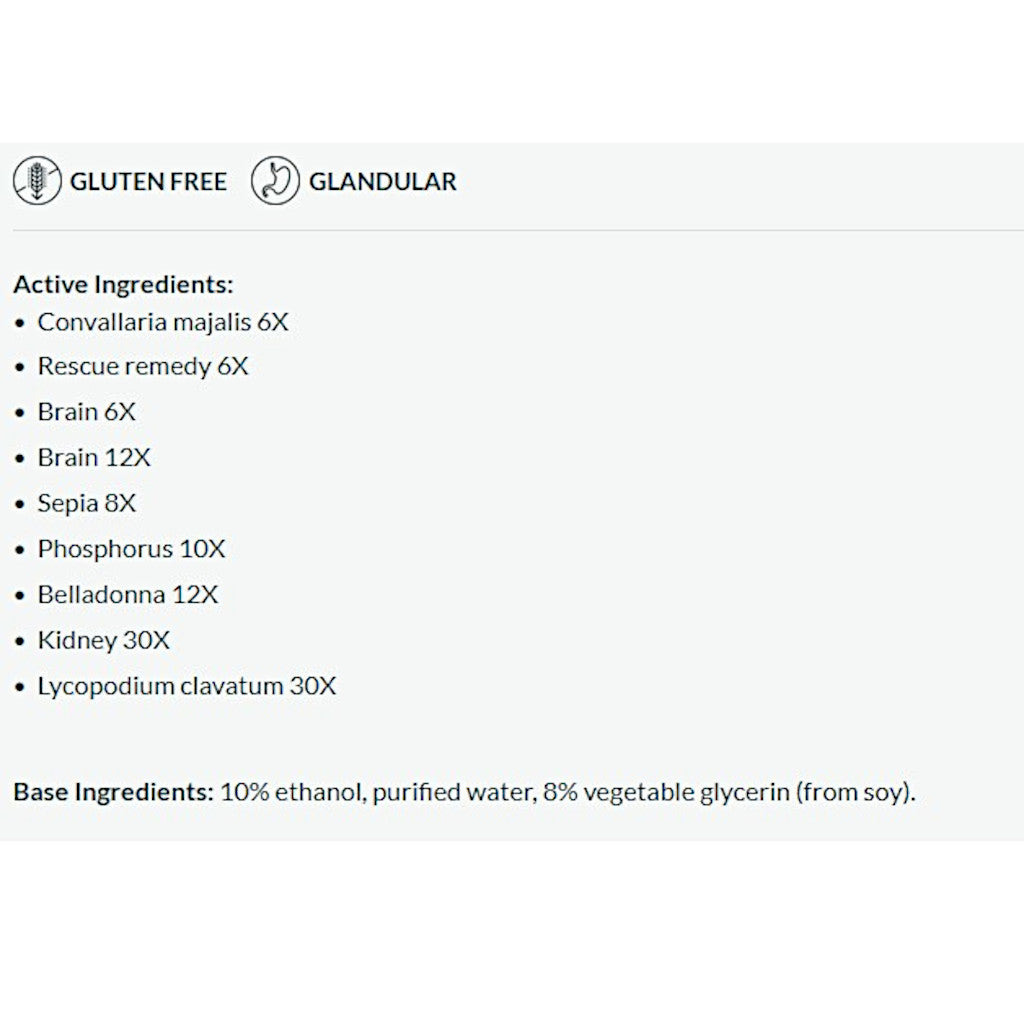Click the Convallaria majalis 6X list item
The height and width of the screenshot is (1024, 1024).
(163, 322)
